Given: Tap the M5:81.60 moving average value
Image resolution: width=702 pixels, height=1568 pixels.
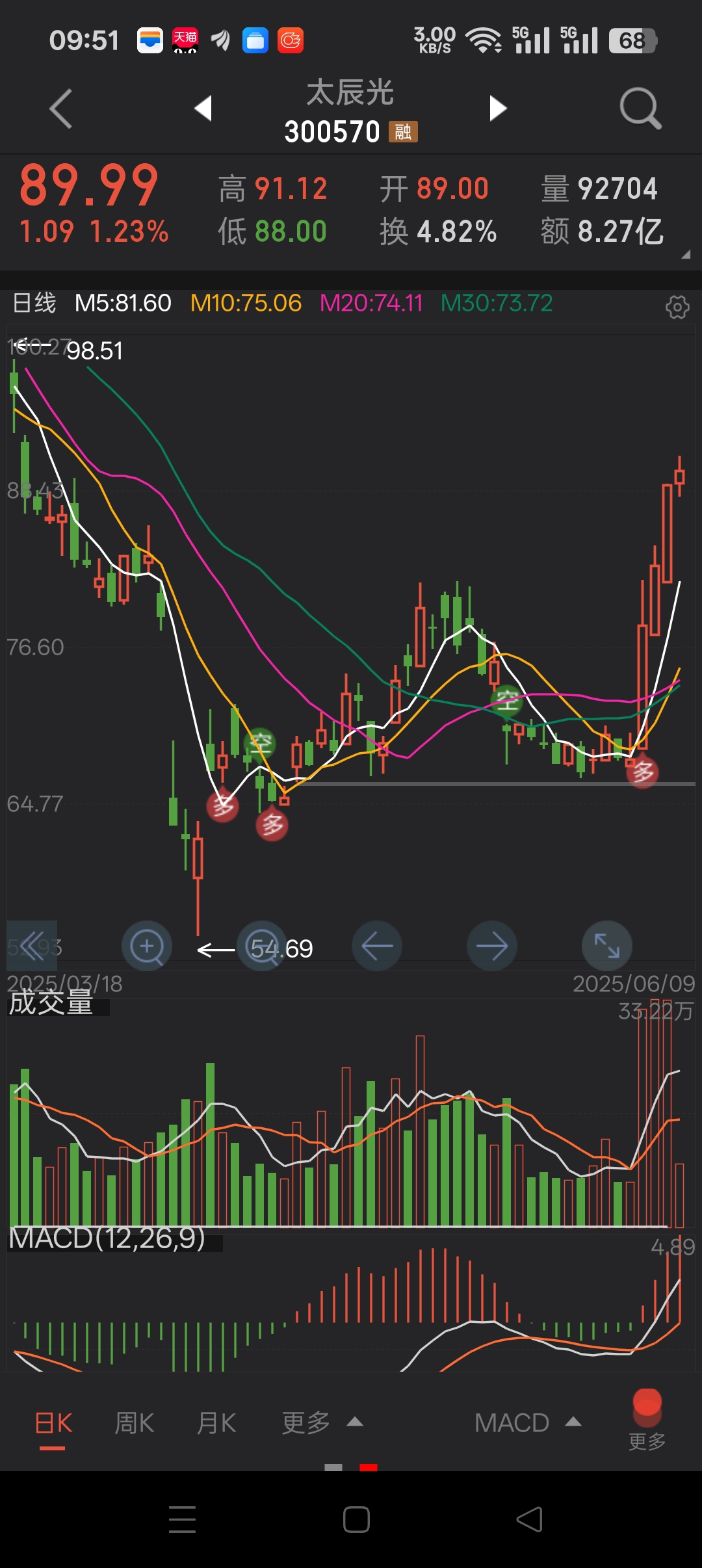Looking at the screenshot, I should click(x=123, y=303).
